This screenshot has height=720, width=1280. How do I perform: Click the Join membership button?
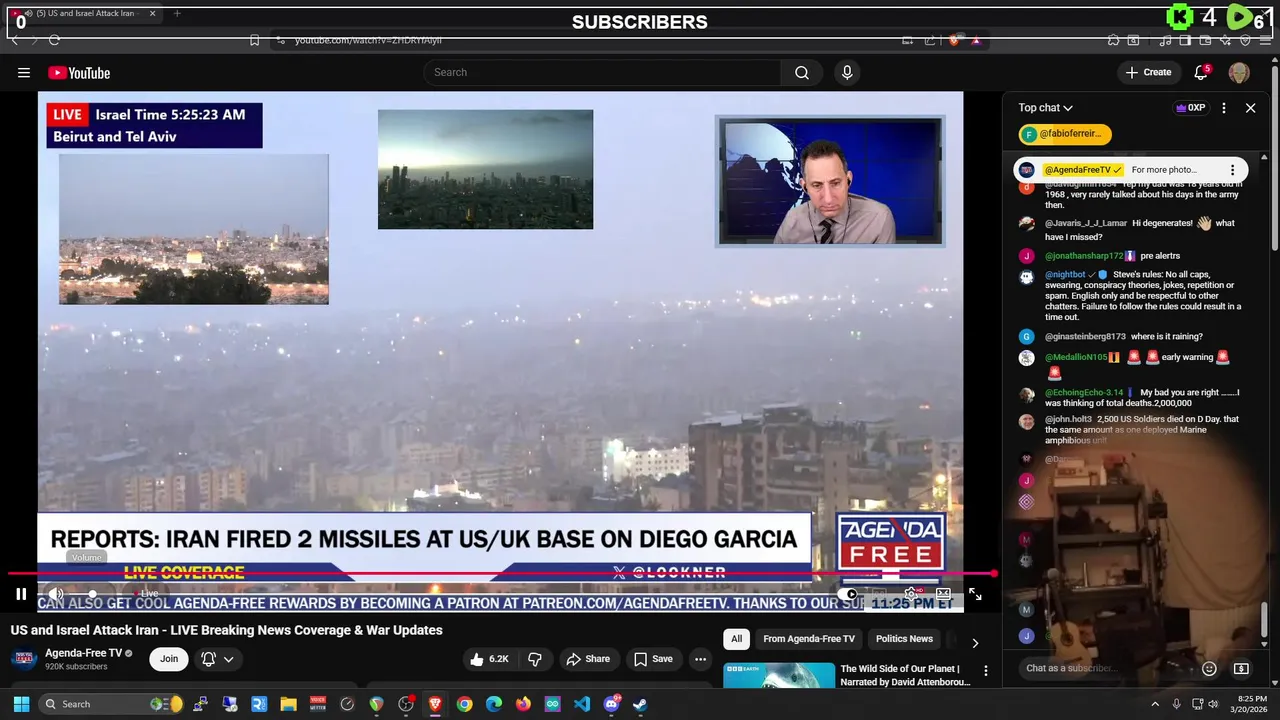point(169,659)
